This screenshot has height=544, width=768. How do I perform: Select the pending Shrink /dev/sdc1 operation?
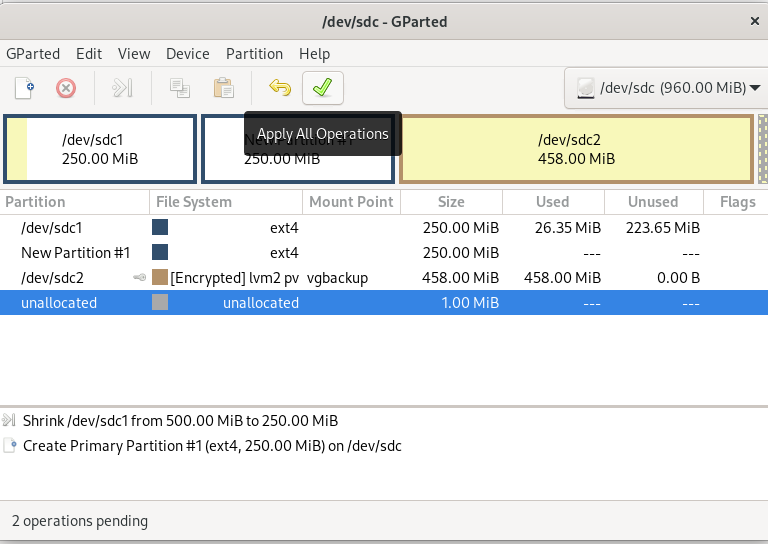click(x=180, y=420)
